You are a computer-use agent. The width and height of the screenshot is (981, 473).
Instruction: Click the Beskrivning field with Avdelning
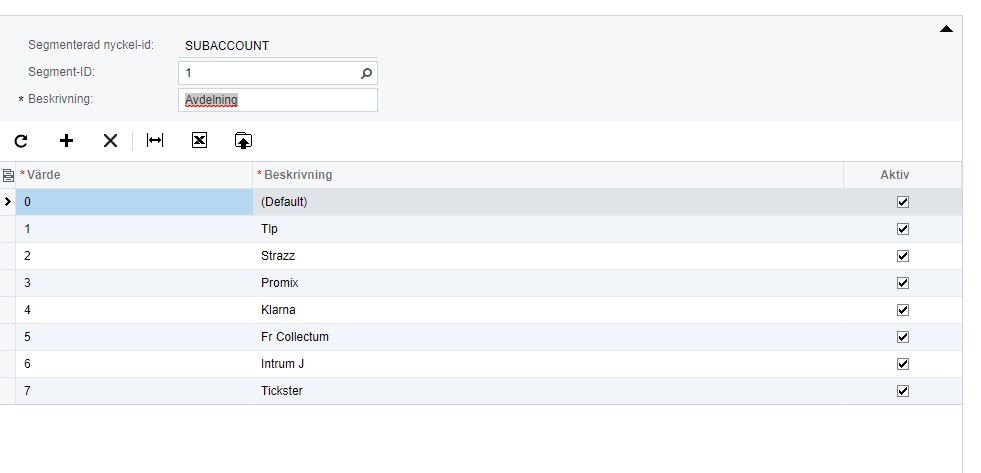point(278,100)
